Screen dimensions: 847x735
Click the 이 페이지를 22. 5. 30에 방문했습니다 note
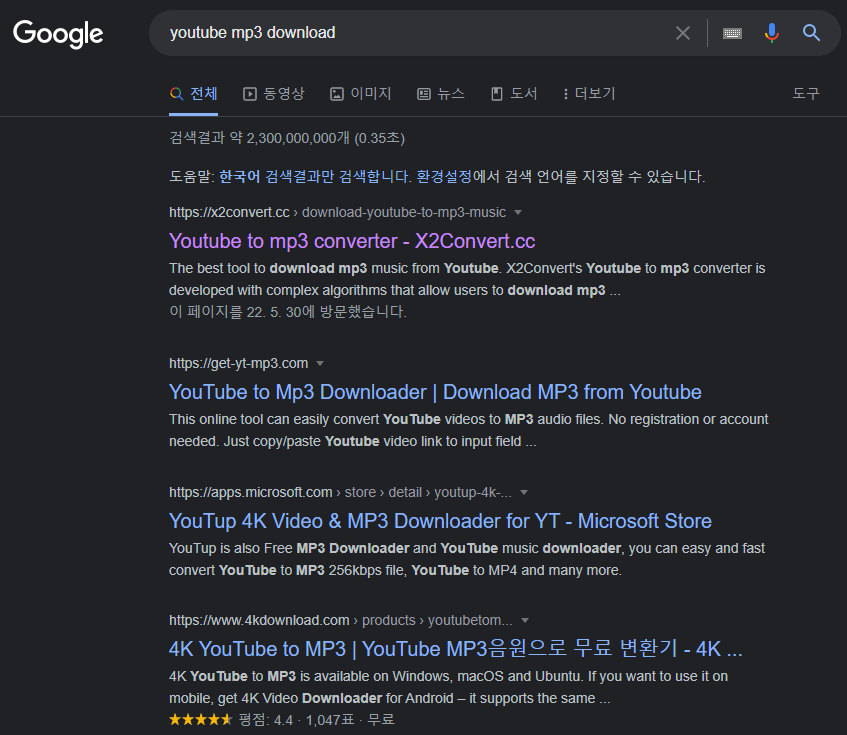point(287,312)
